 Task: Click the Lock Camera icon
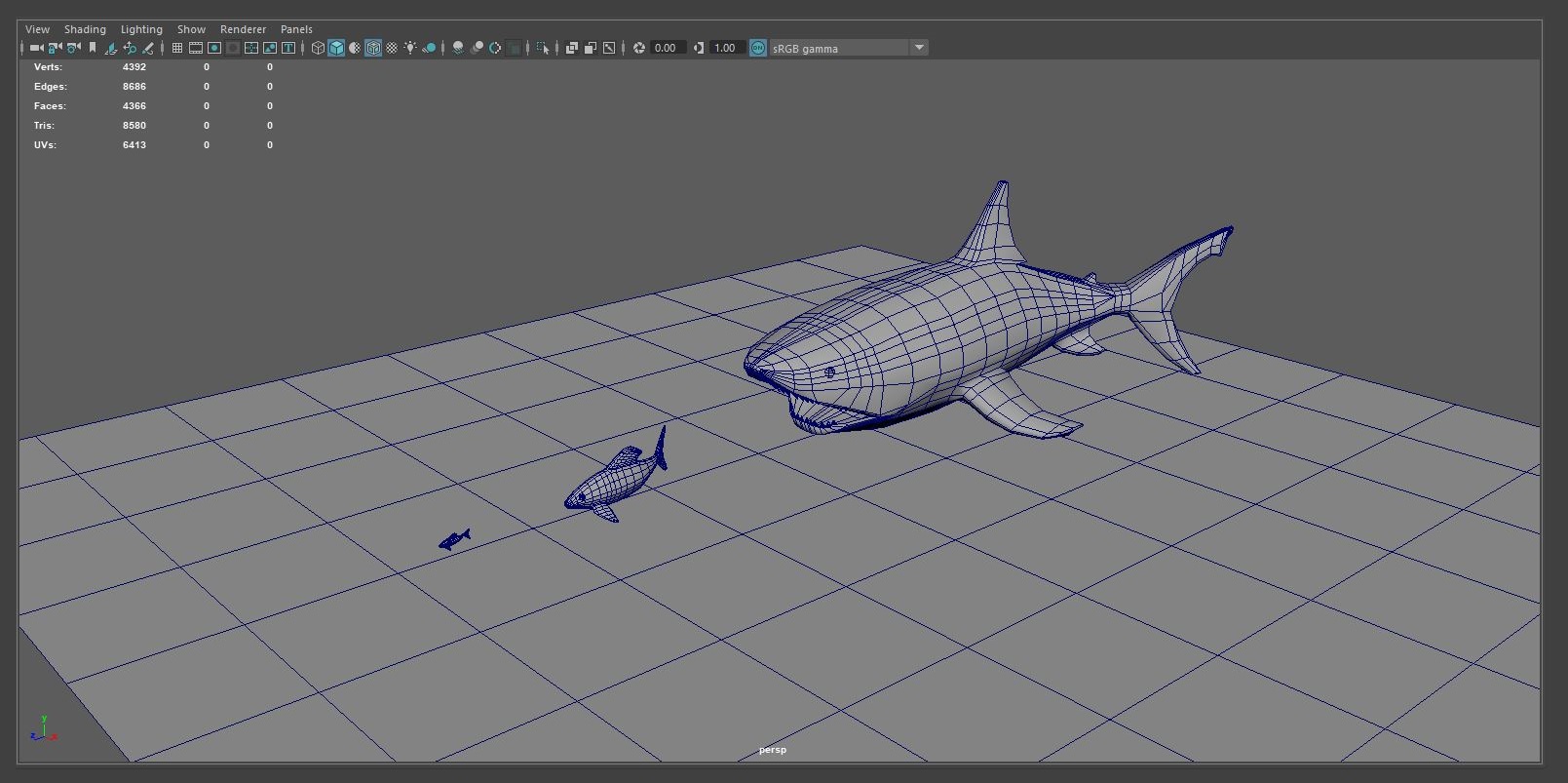coord(56,48)
